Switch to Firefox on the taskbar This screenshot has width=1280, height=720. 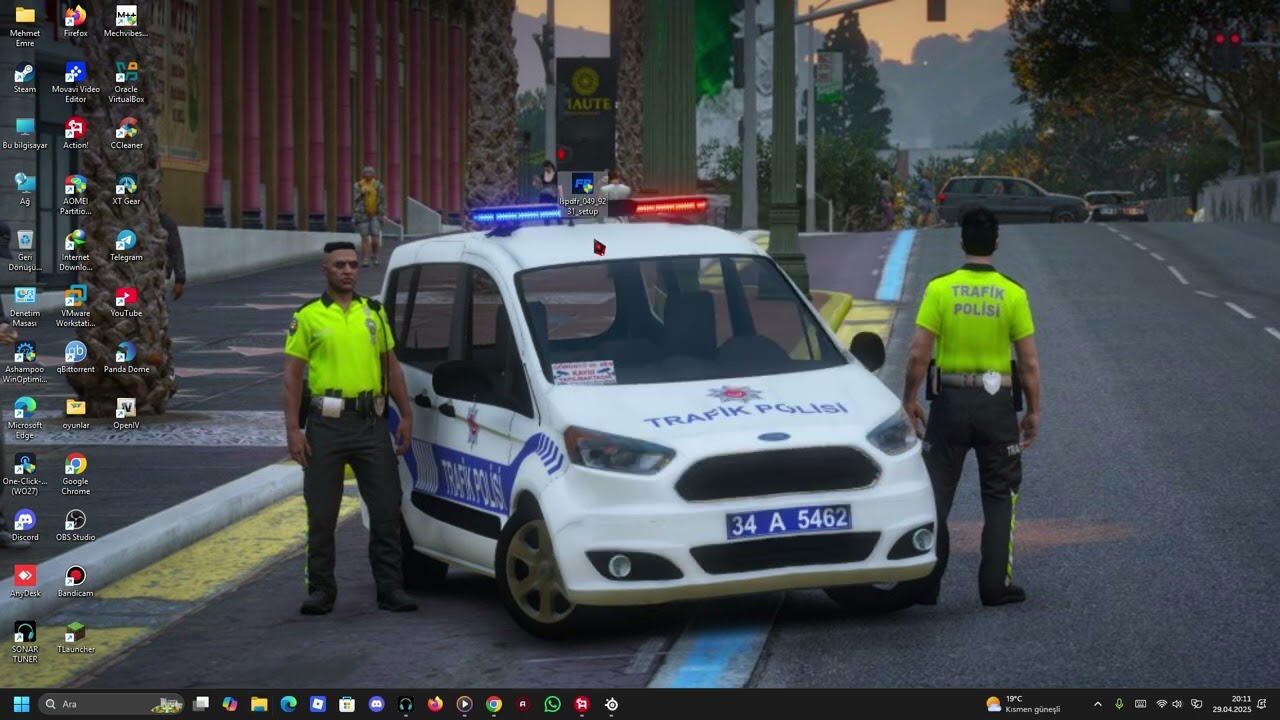(435, 704)
